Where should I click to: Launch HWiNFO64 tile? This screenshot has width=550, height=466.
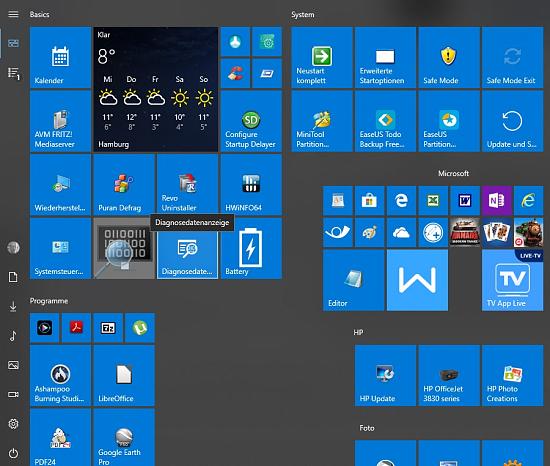tap(251, 185)
